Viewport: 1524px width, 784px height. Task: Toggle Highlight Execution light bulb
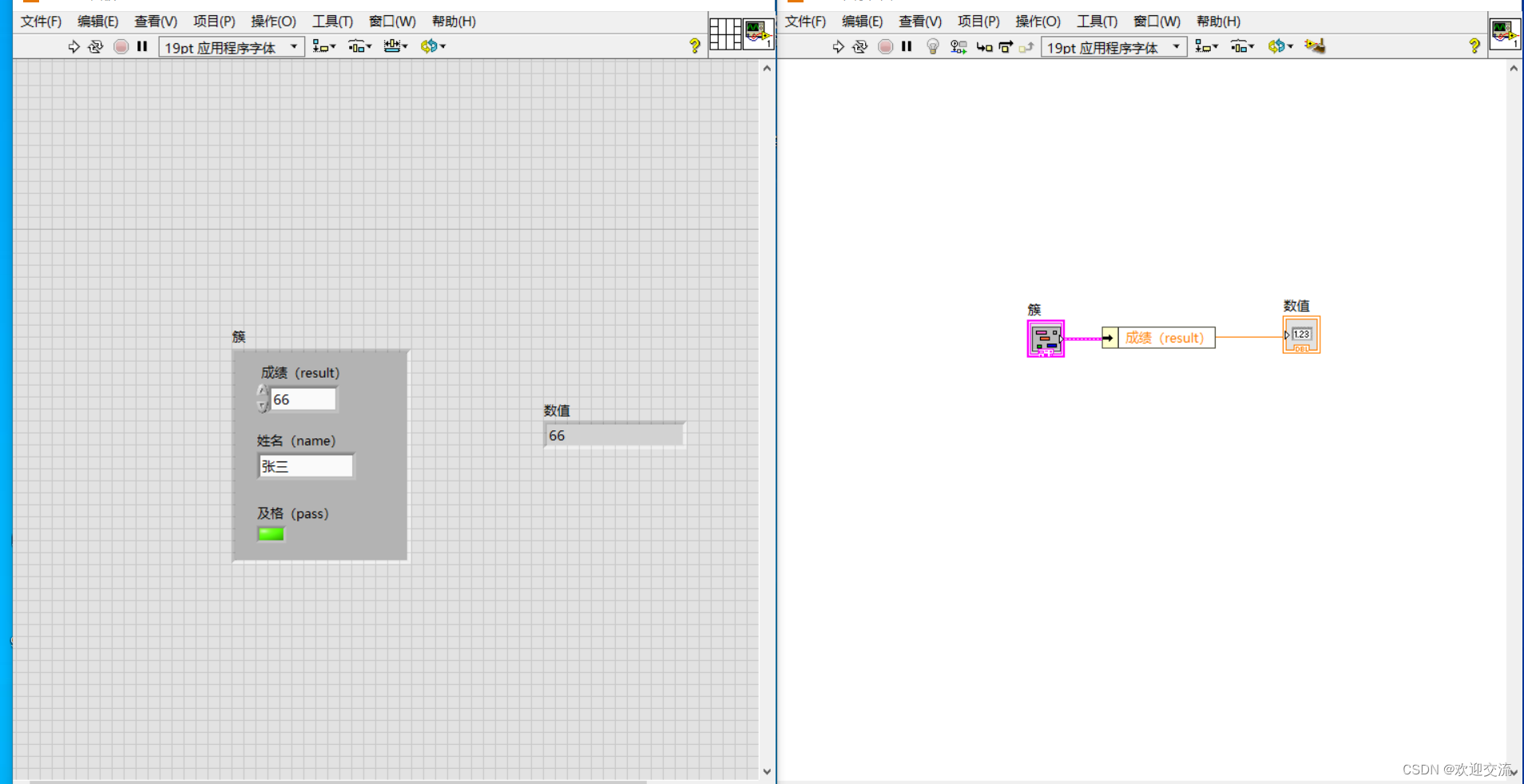[932, 46]
